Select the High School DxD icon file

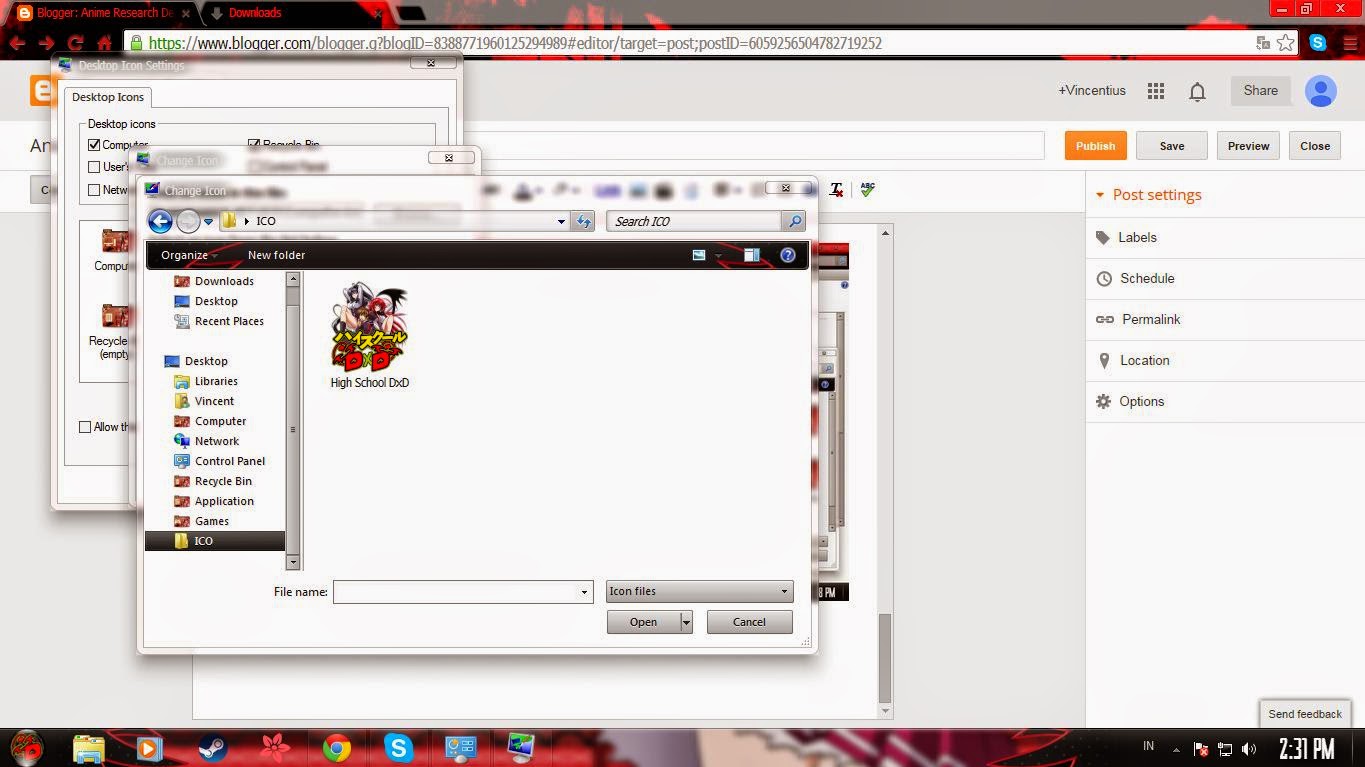pos(370,335)
